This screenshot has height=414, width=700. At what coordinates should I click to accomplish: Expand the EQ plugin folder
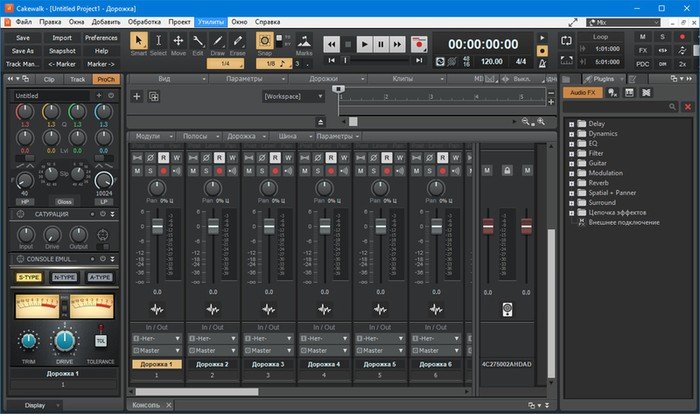pos(571,144)
